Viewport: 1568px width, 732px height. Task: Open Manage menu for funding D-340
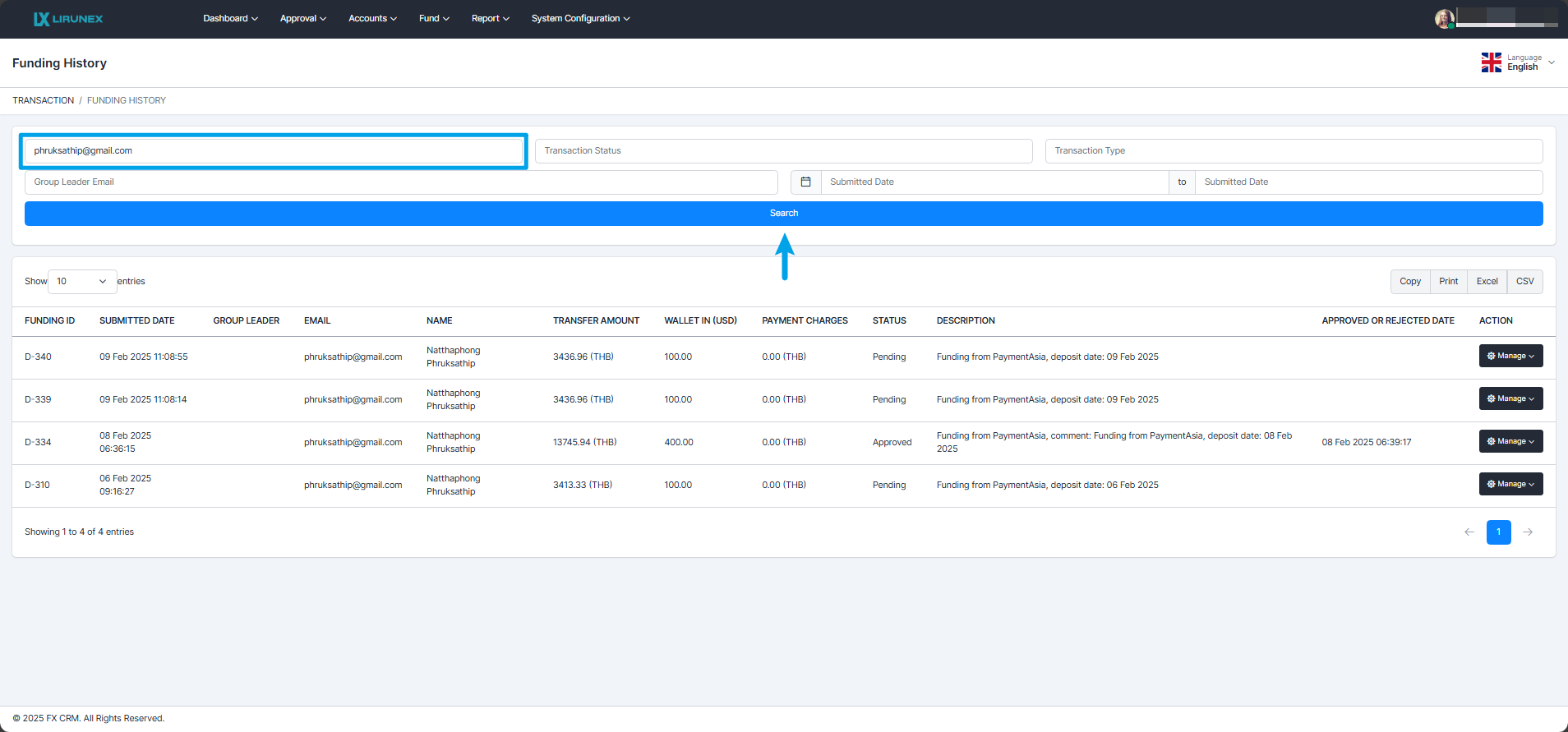pyautogui.click(x=1510, y=356)
